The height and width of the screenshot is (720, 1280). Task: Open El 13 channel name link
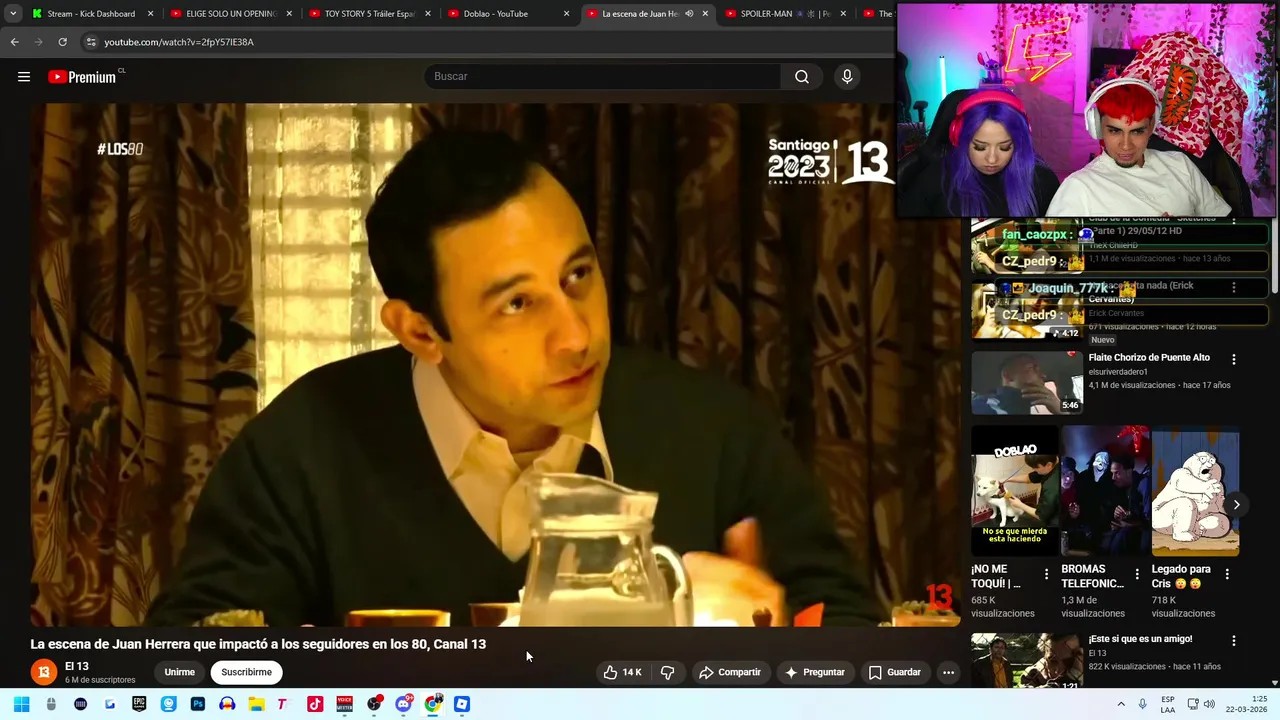(77, 666)
